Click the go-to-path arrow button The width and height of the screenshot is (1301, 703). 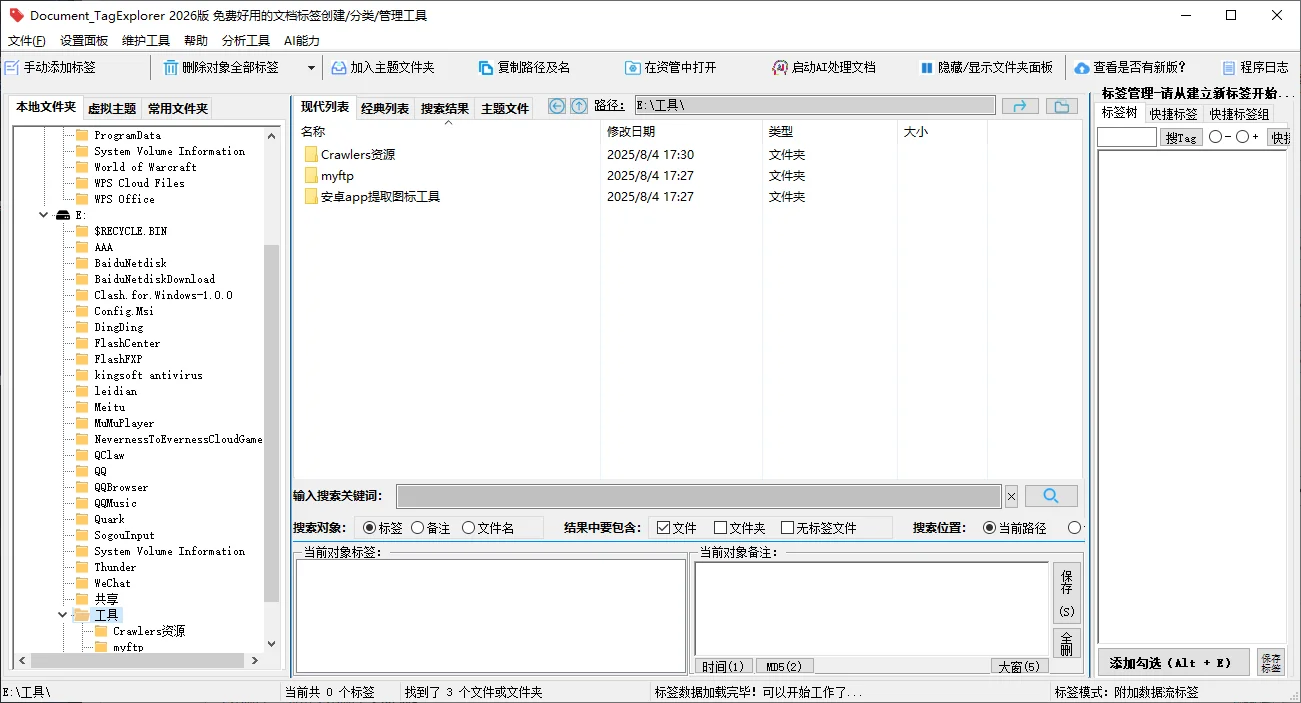1020,106
